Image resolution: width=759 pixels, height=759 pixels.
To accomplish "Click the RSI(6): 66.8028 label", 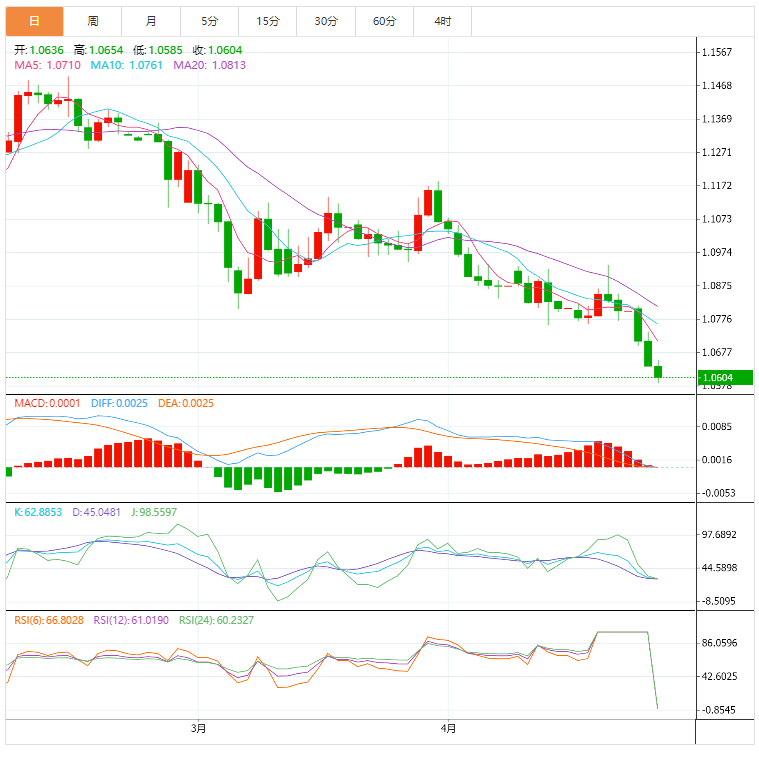I will 49,621.
